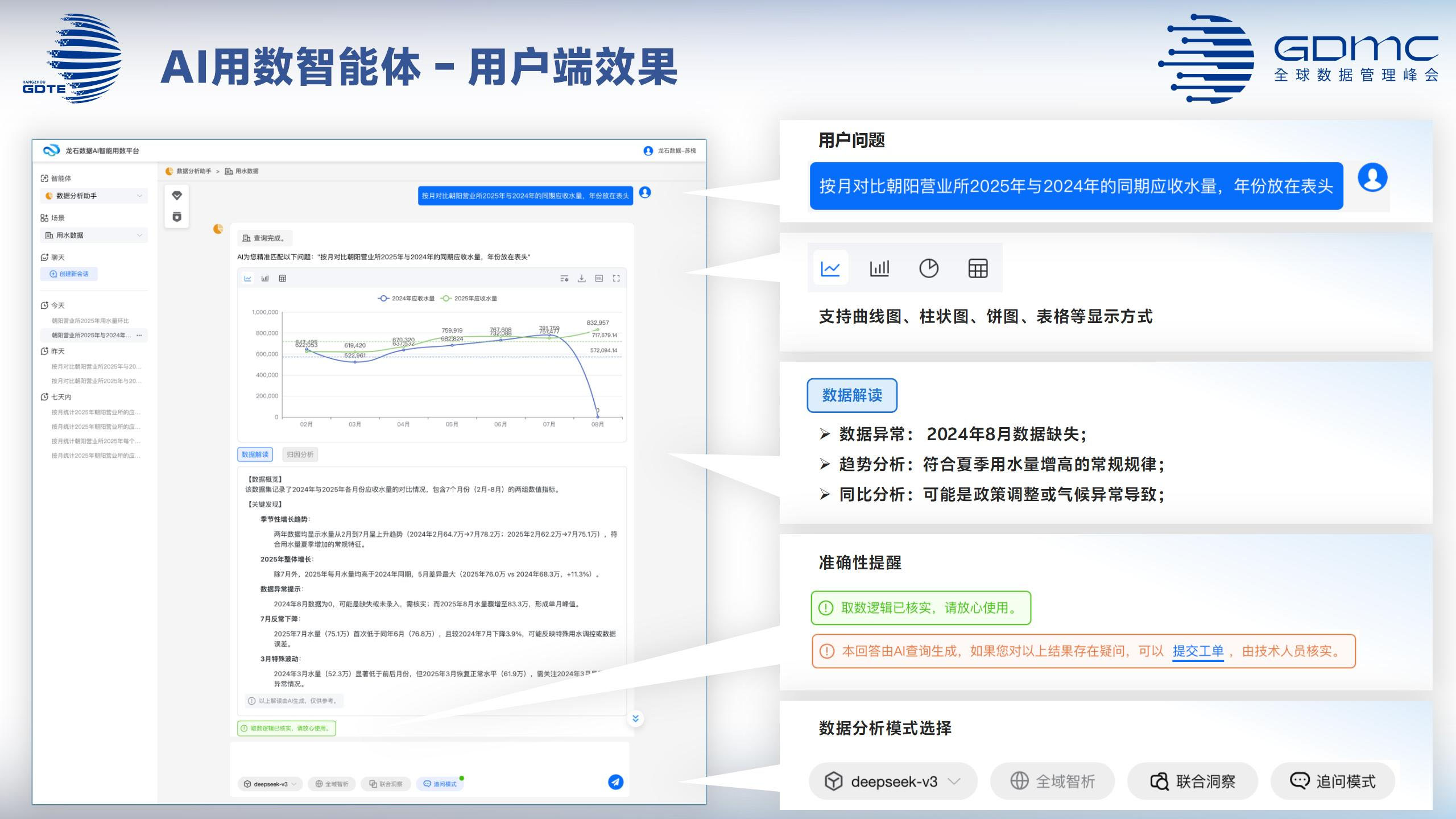Select the line chart view icon

coord(248,278)
